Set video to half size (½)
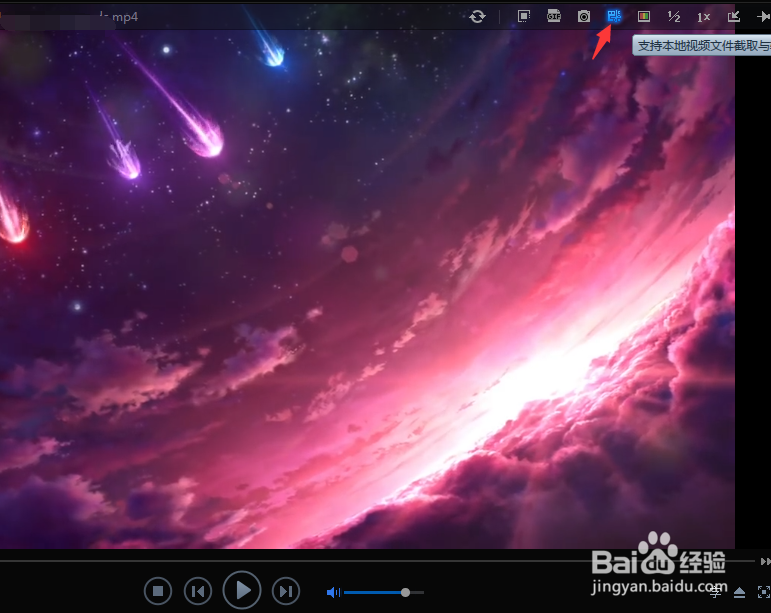Image resolution: width=771 pixels, height=613 pixels. tap(674, 17)
